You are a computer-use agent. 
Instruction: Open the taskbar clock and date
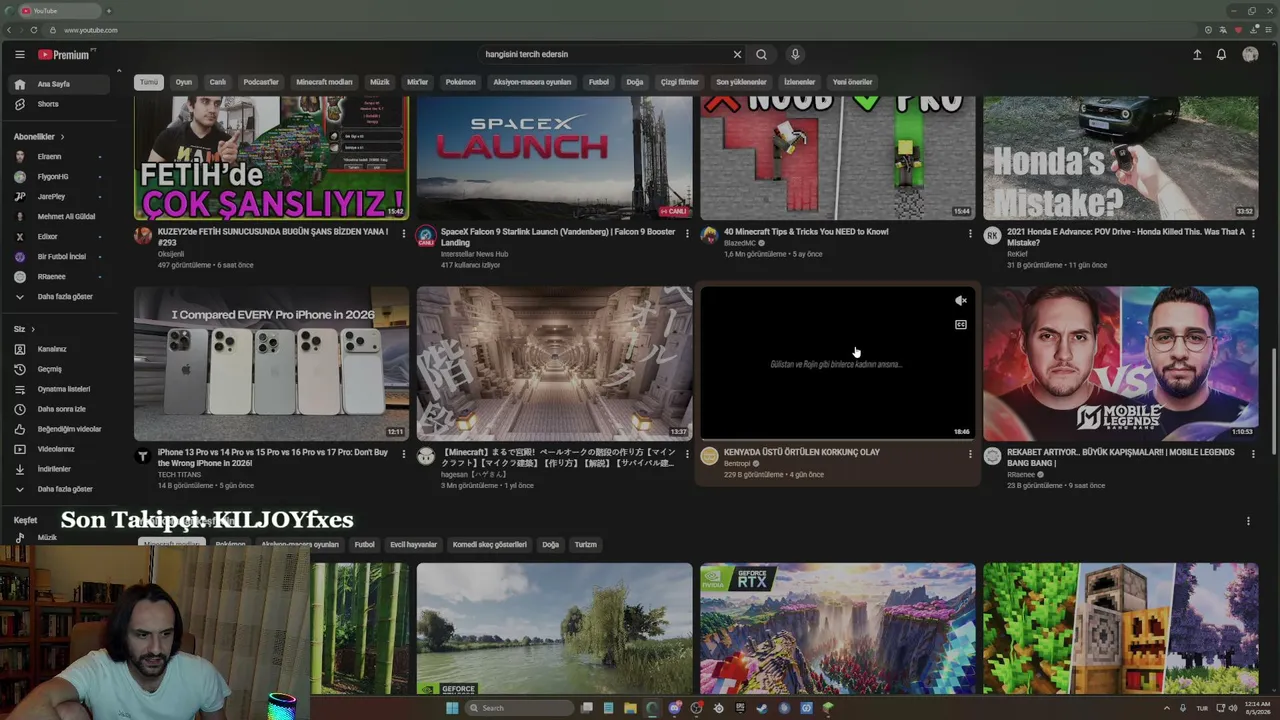1257,708
